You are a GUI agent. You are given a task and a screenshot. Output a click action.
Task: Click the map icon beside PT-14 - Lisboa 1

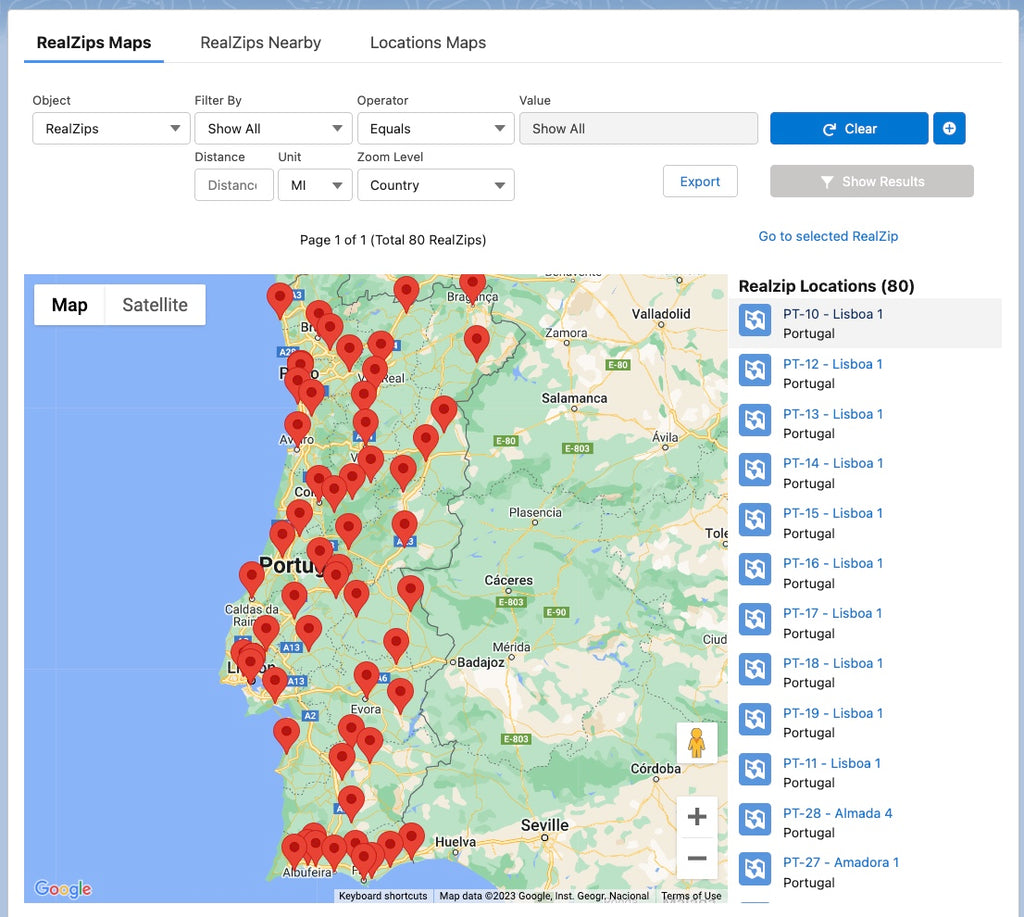(x=755, y=470)
